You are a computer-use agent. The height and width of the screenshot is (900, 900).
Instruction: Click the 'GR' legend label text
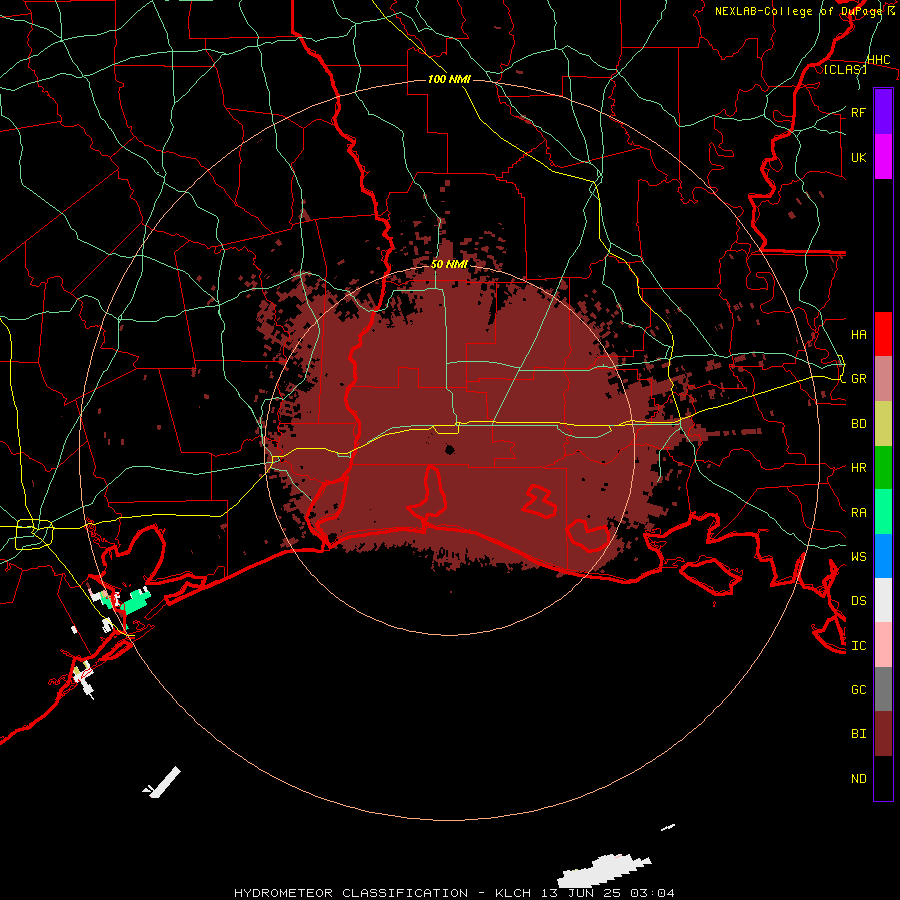[858, 379]
